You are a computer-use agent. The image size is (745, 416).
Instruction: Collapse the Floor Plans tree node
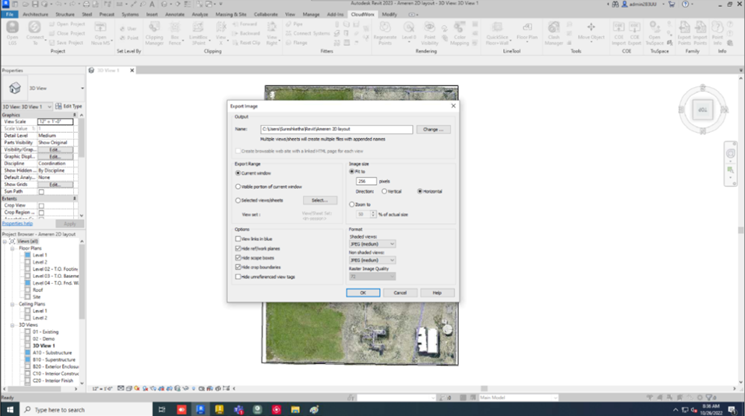[x=12, y=248]
